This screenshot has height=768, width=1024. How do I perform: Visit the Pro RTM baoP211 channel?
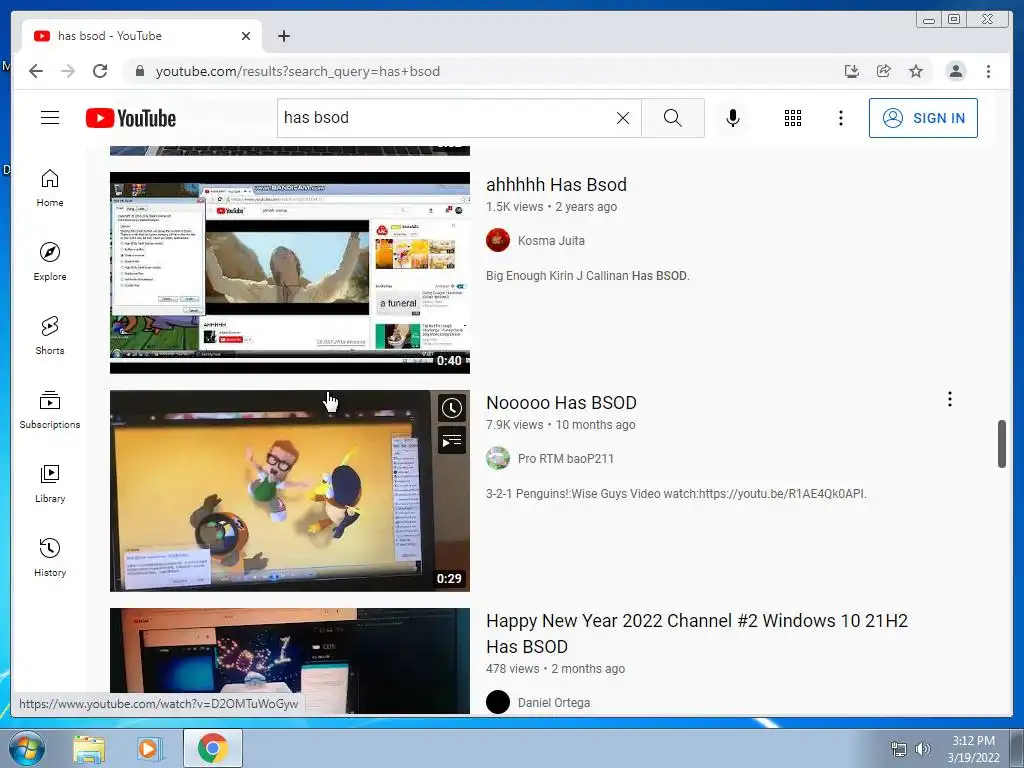pyautogui.click(x=566, y=458)
